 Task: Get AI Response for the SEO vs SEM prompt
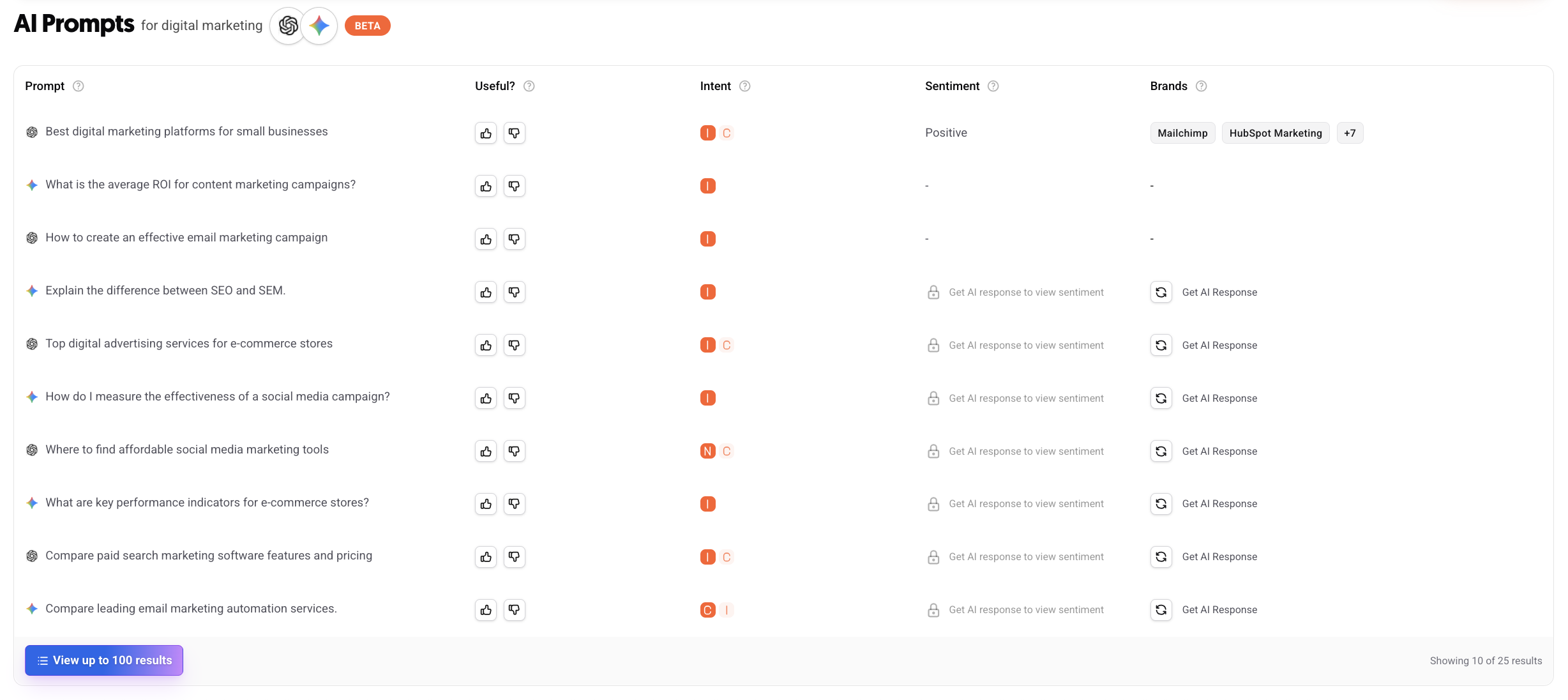[1219, 292]
